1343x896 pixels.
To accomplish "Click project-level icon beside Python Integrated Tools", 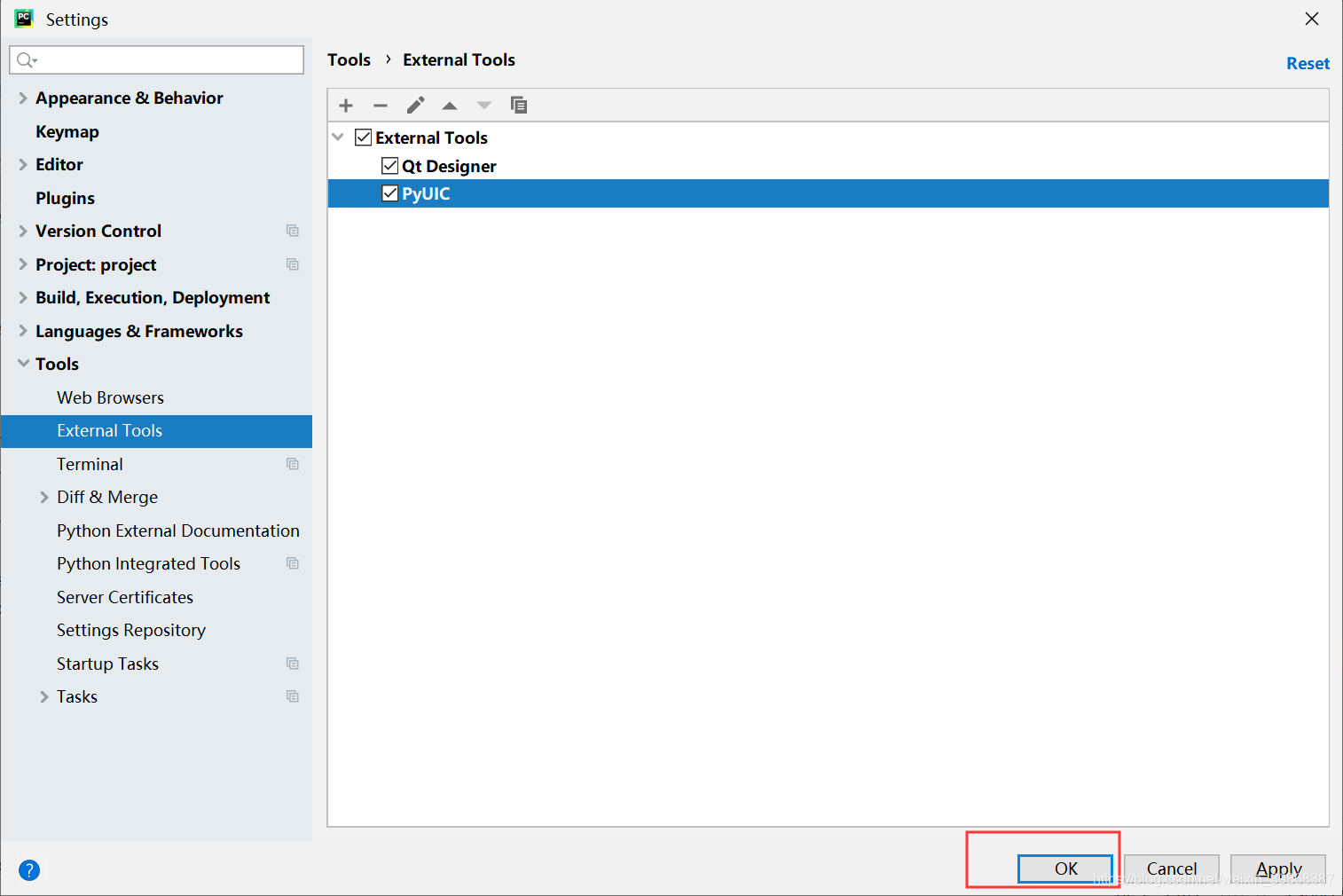I will click(x=293, y=563).
